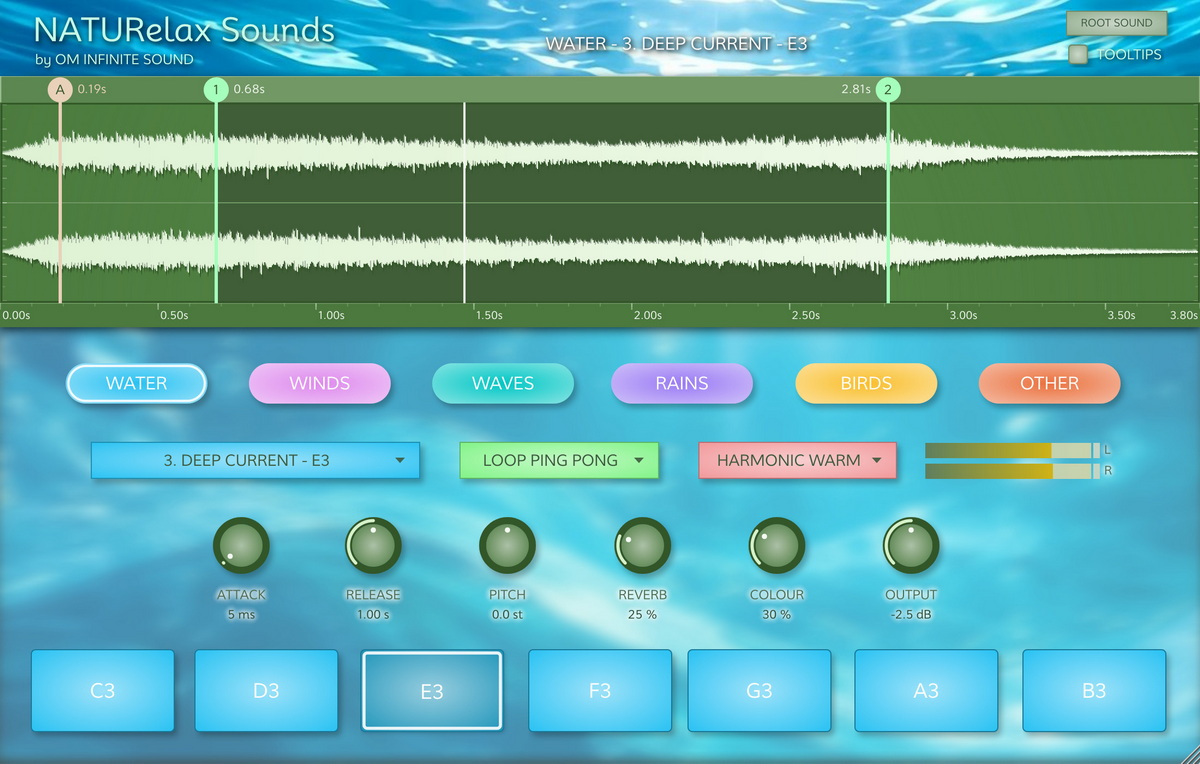Click the 25 % reverb value
This screenshot has width=1200, height=764.
coord(642,615)
